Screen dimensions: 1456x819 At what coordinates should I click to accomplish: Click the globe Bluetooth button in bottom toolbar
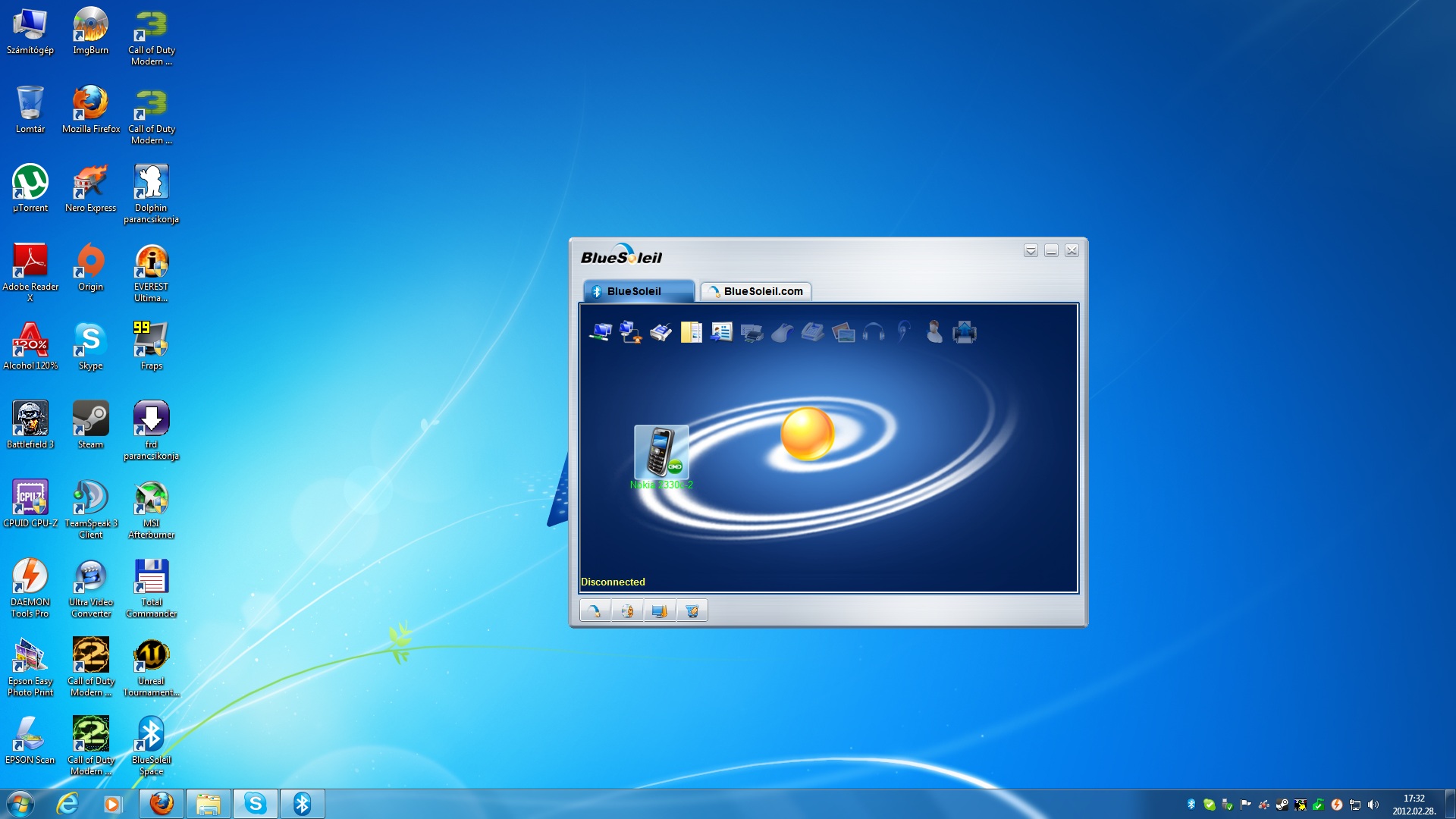point(627,610)
